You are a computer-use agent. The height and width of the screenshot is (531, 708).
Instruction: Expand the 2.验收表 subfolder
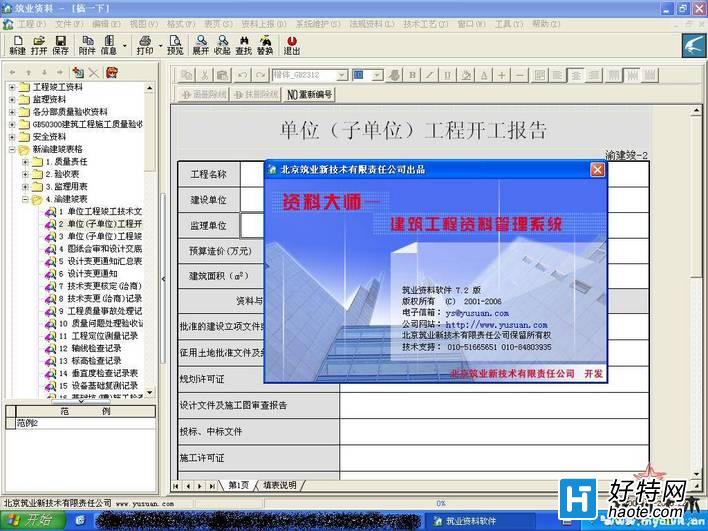tap(25, 174)
